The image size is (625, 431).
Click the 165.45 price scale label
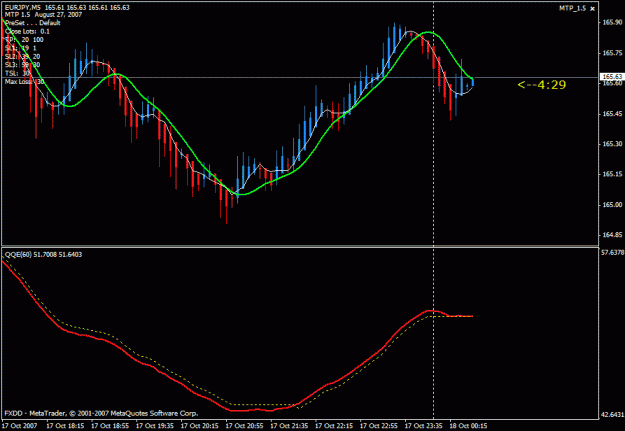coord(610,114)
